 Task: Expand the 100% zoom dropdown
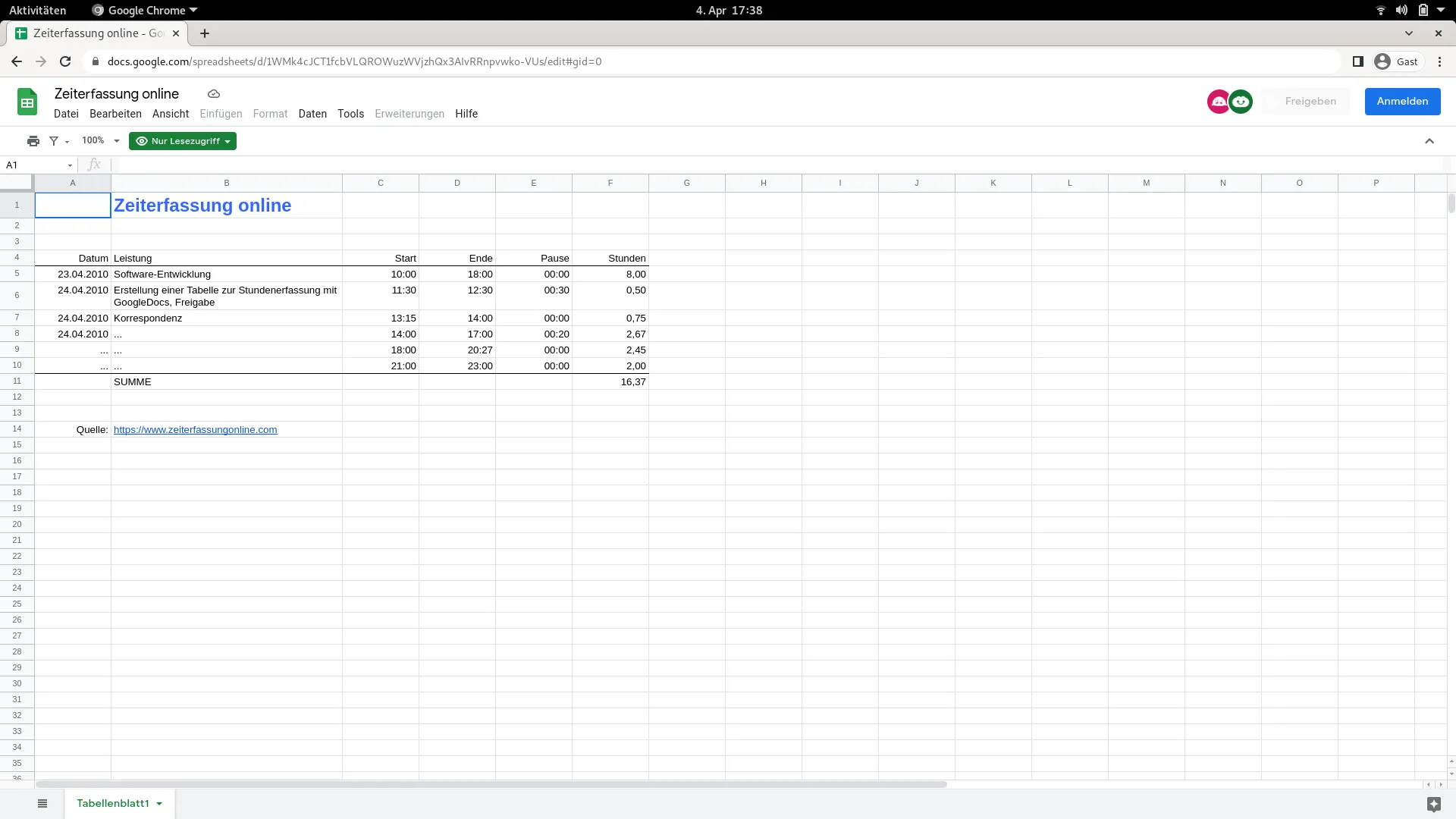point(116,141)
